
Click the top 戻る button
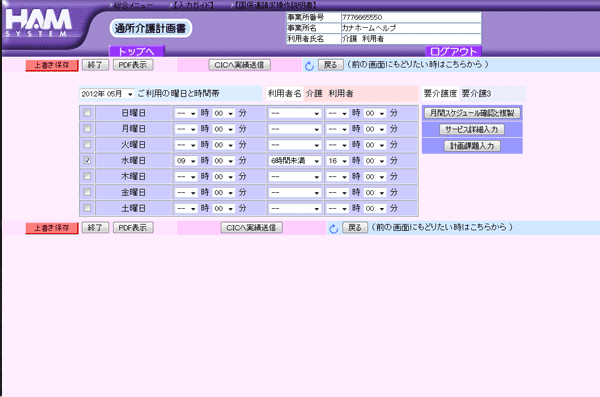[331, 65]
